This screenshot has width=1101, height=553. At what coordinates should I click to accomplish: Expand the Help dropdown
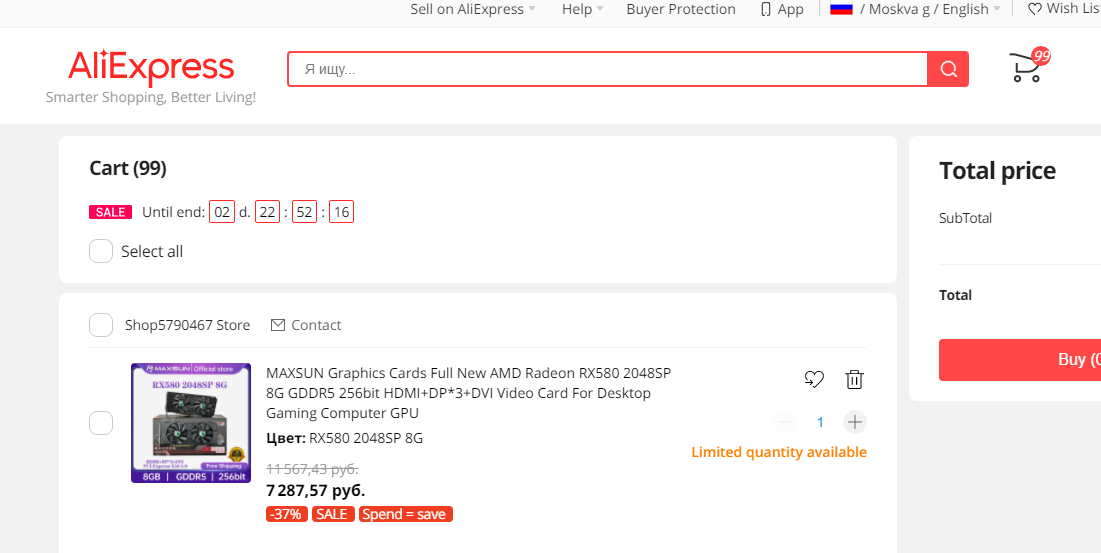pos(582,9)
